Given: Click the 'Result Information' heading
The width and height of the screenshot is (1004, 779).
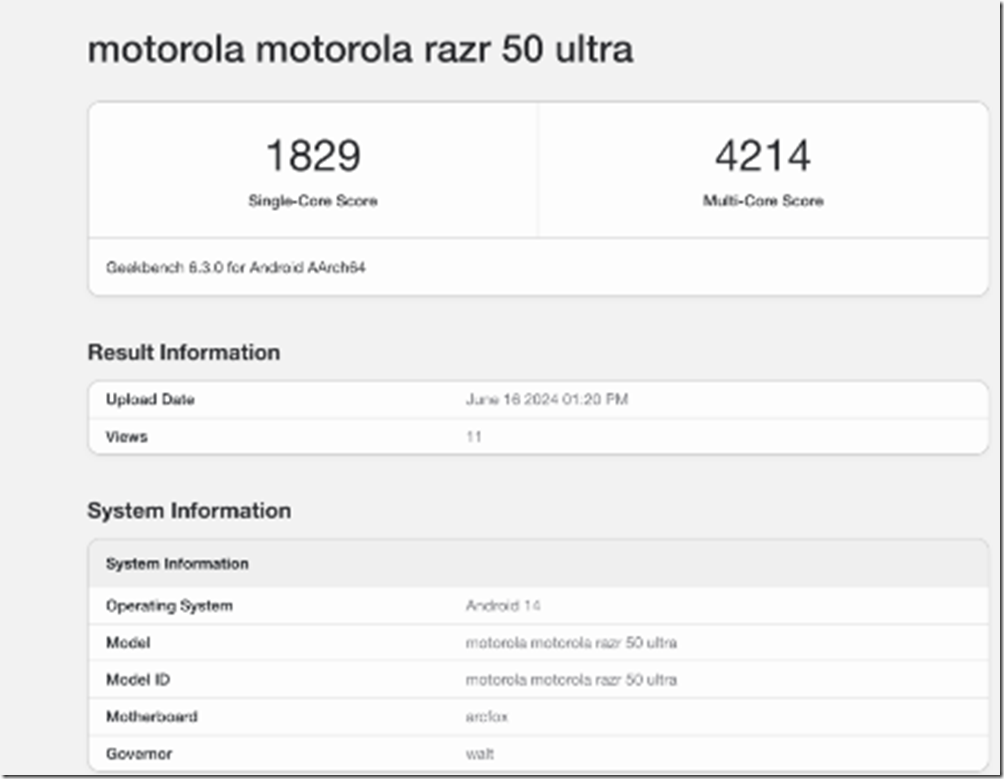Looking at the screenshot, I should (183, 353).
